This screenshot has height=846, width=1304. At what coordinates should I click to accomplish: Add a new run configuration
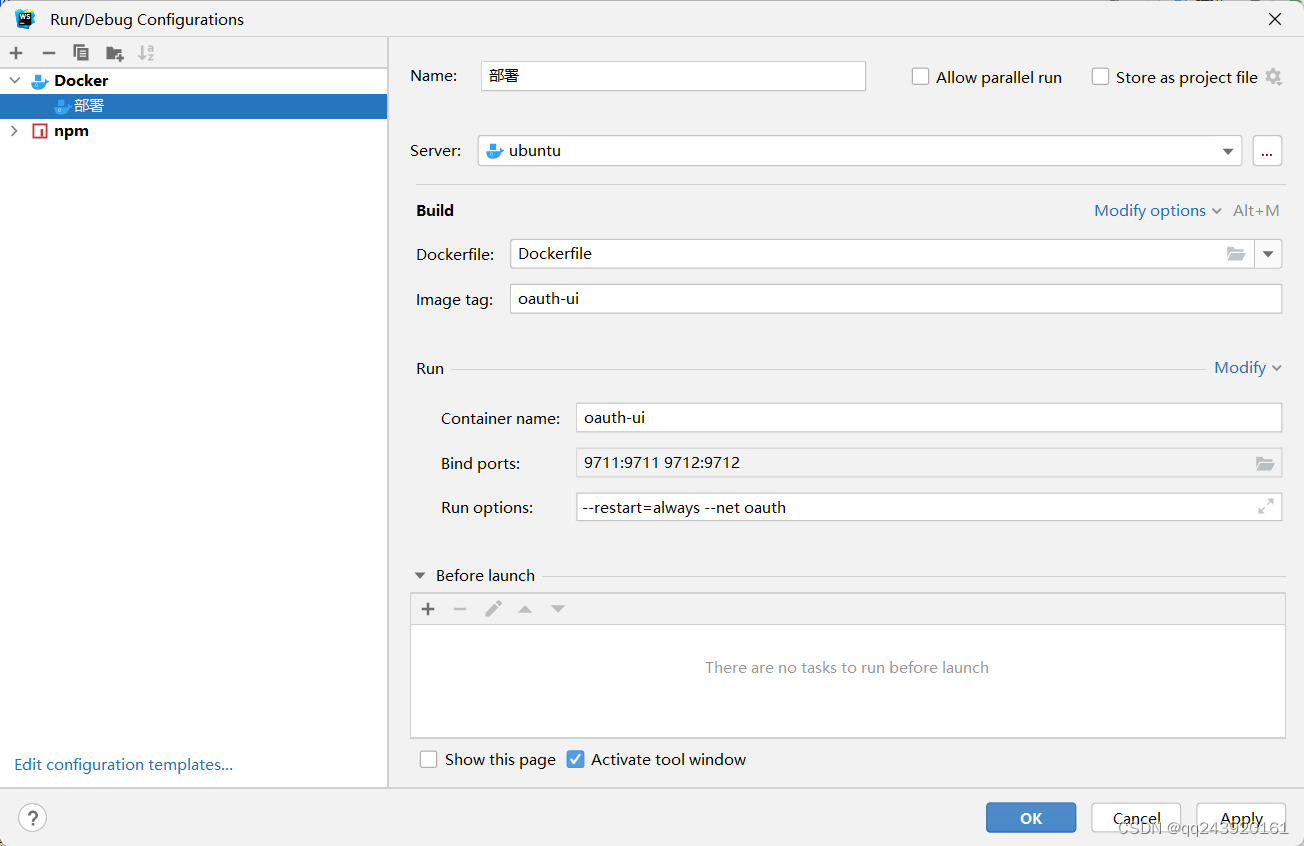tap(15, 52)
